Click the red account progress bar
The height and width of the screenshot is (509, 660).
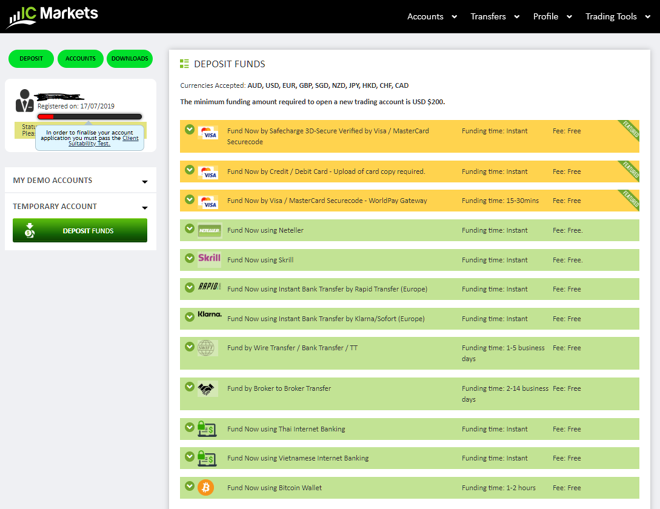(x=90, y=117)
